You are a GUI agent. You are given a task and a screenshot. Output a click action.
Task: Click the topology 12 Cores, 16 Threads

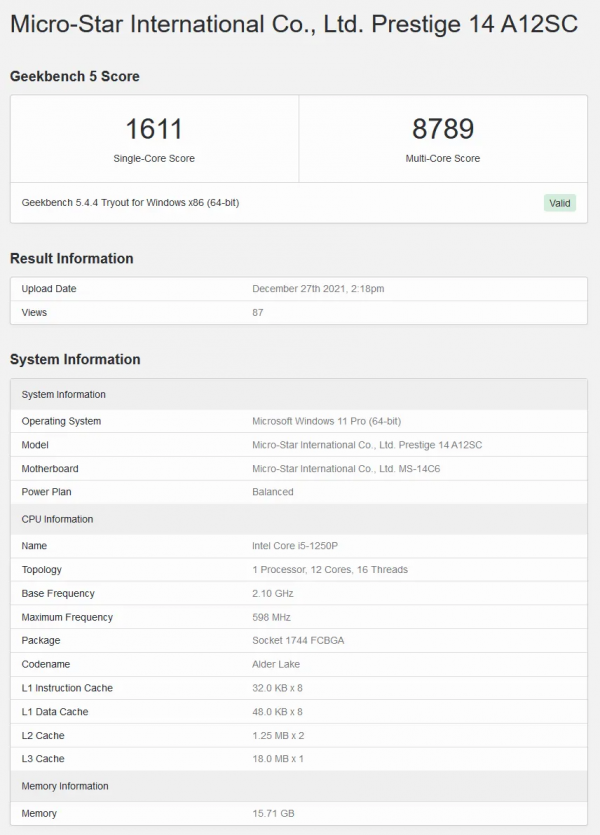[x=330, y=570]
